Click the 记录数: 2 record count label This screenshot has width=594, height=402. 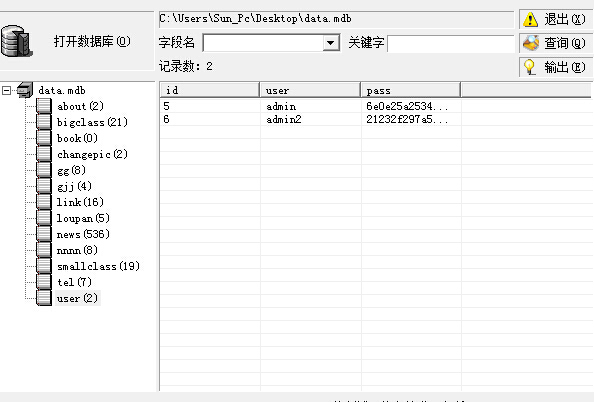pyautogui.click(x=186, y=67)
